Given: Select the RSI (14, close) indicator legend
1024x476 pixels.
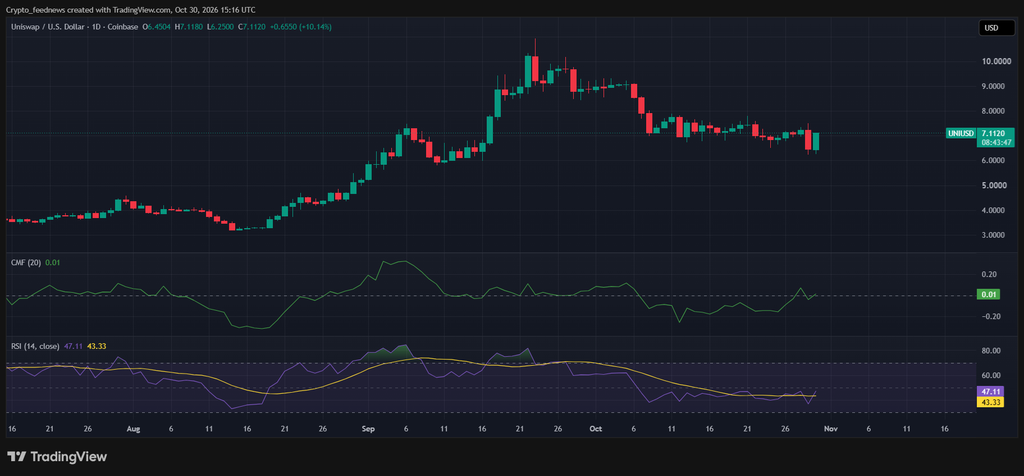Looking at the screenshot, I should click(x=35, y=346).
